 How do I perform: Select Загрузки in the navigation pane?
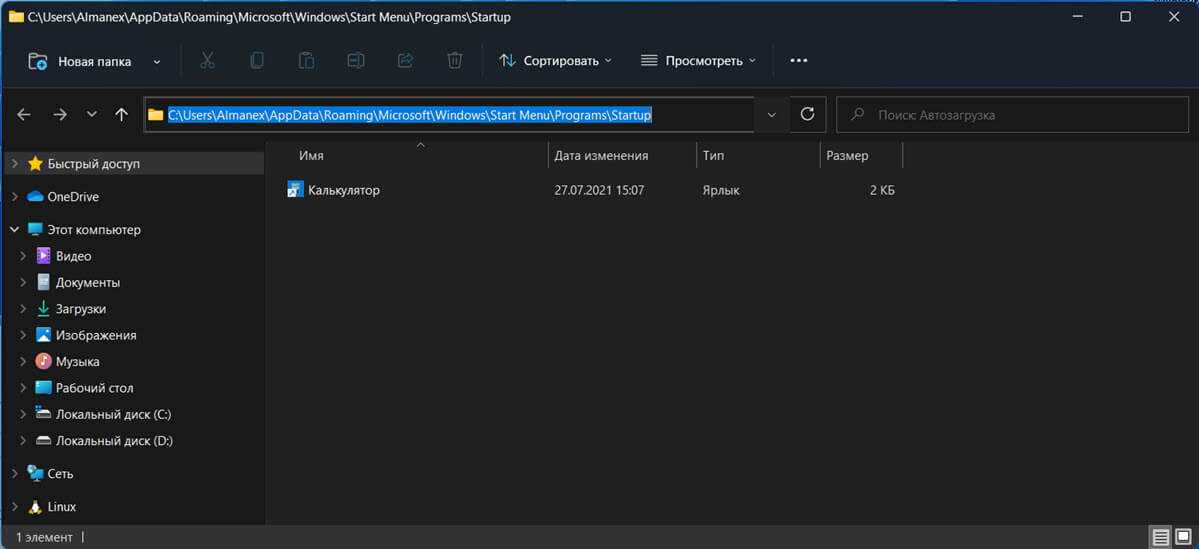(x=80, y=309)
